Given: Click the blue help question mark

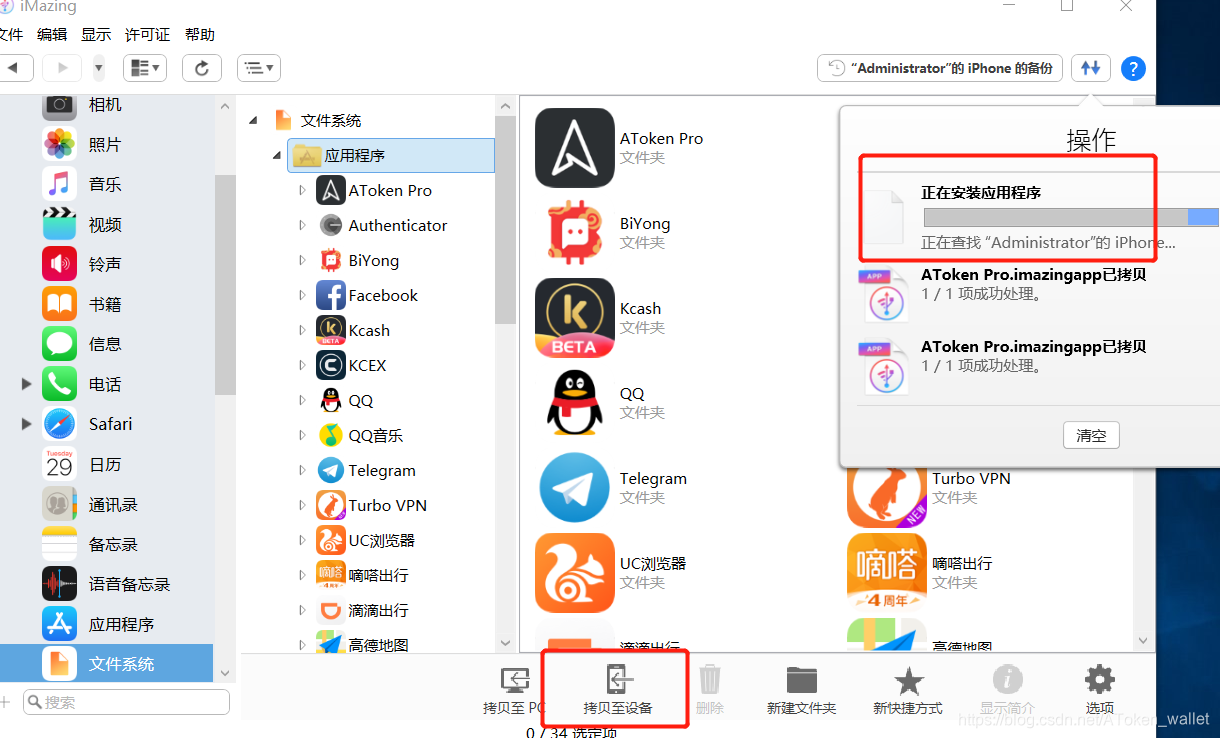Looking at the screenshot, I should pos(1133,68).
